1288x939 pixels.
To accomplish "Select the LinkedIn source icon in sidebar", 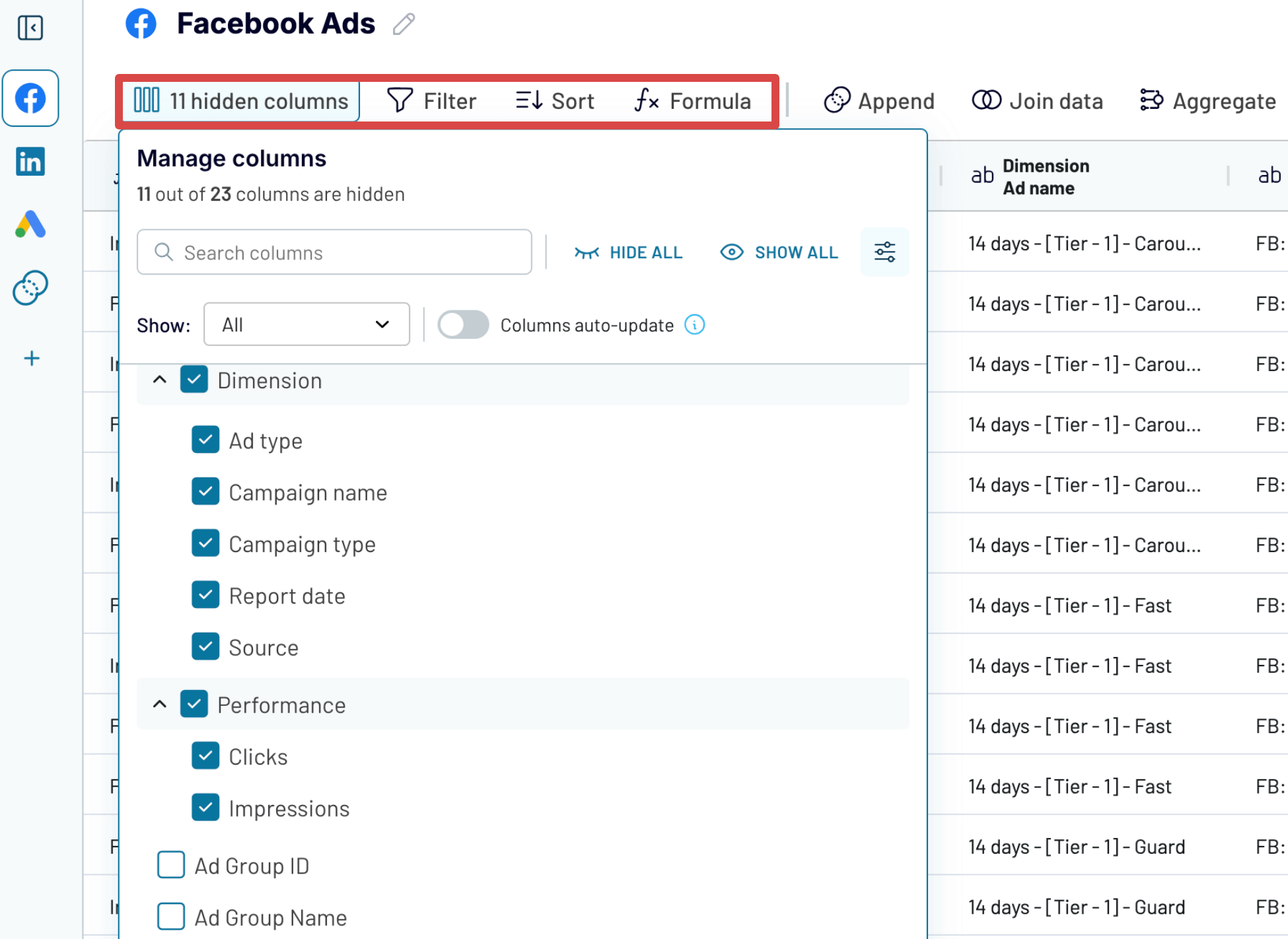I will pos(30,161).
